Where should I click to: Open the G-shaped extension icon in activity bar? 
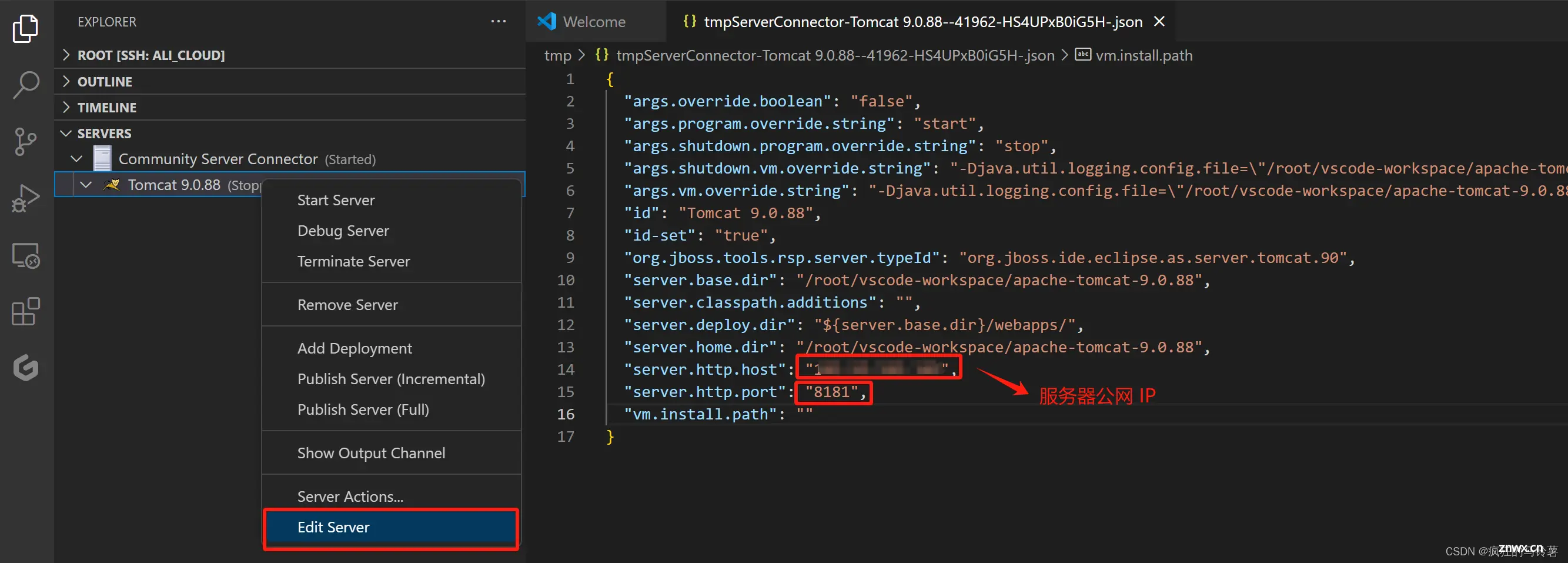point(25,368)
